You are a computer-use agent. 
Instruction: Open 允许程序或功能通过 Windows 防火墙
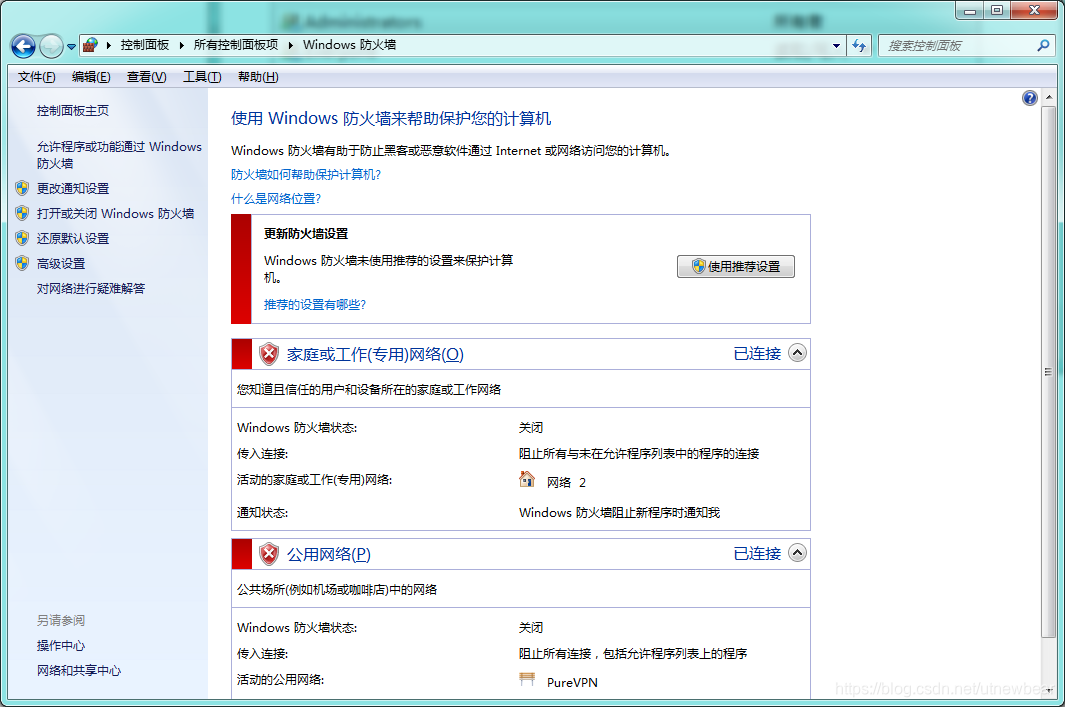tap(119, 155)
